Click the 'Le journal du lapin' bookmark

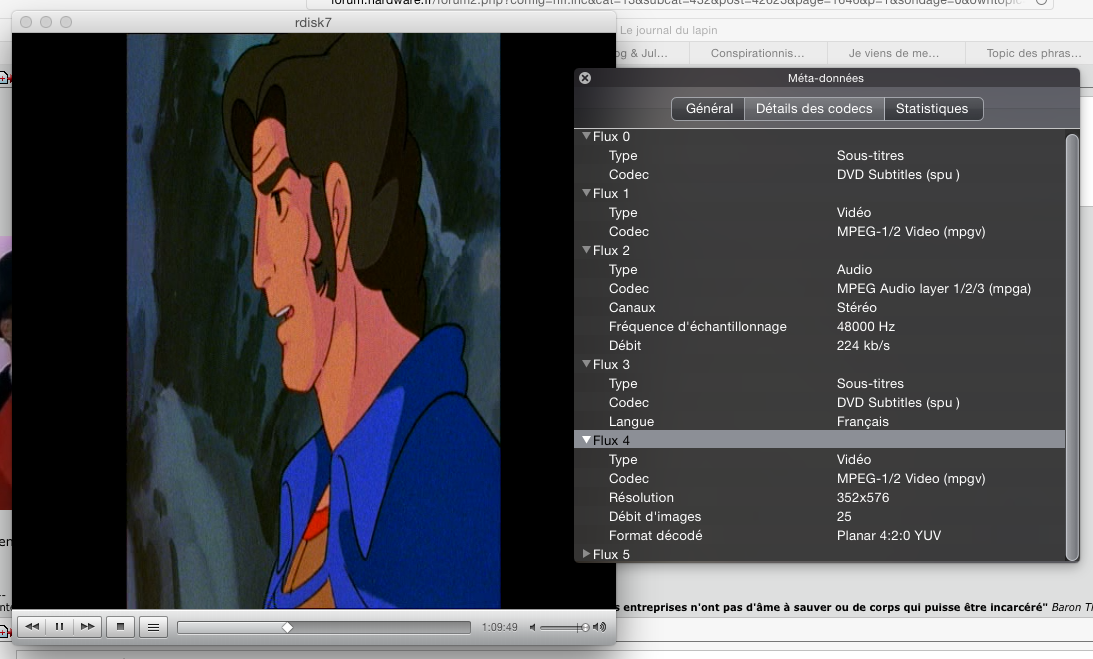[x=668, y=30]
